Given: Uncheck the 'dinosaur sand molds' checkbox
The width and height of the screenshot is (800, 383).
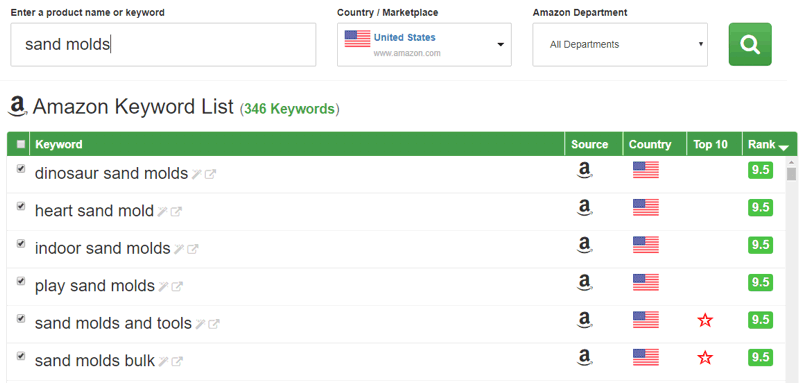Looking at the screenshot, I should click(21, 169).
